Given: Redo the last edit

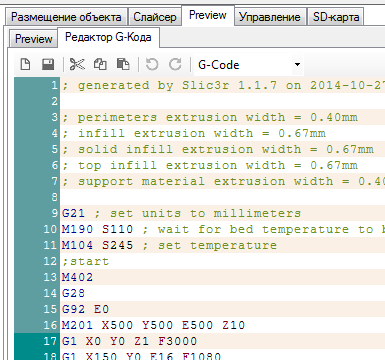Looking at the screenshot, I should point(175,64).
